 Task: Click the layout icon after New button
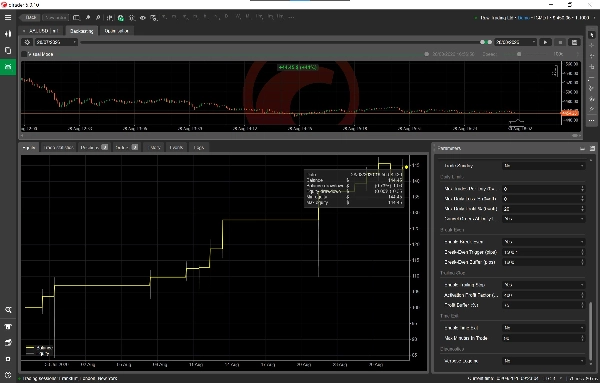pyautogui.click(x=77, y=18)
